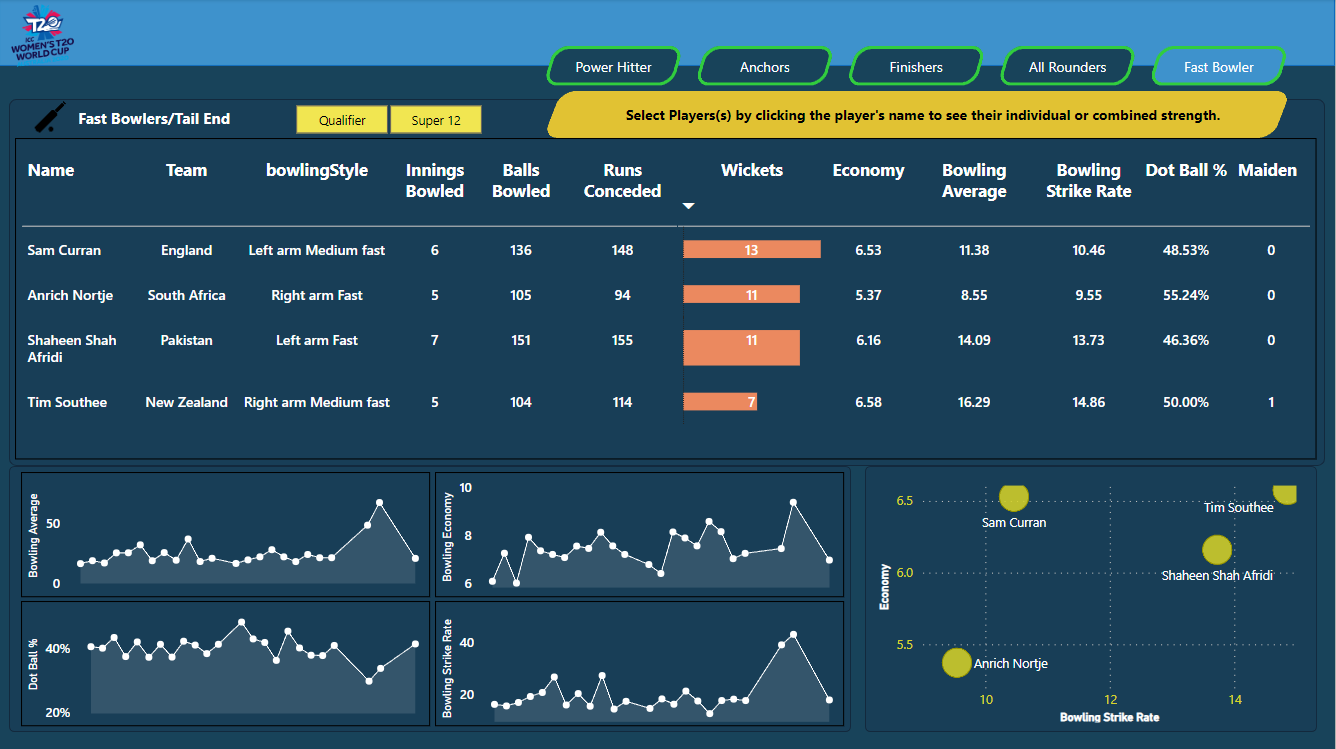Click Left arm Fast bowling style cell
This screenshot has width=1336, height=749.
tap(317, 340)
